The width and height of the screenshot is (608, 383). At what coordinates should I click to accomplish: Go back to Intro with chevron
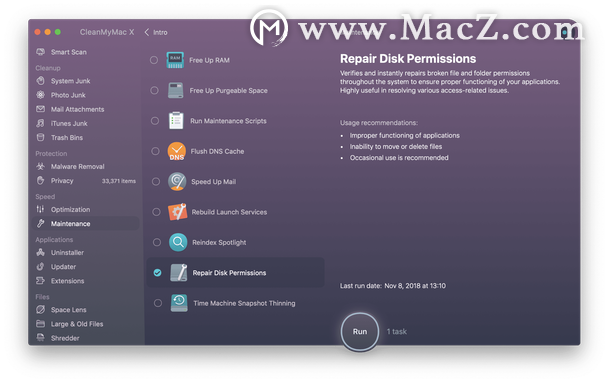(x=147, y=32)
